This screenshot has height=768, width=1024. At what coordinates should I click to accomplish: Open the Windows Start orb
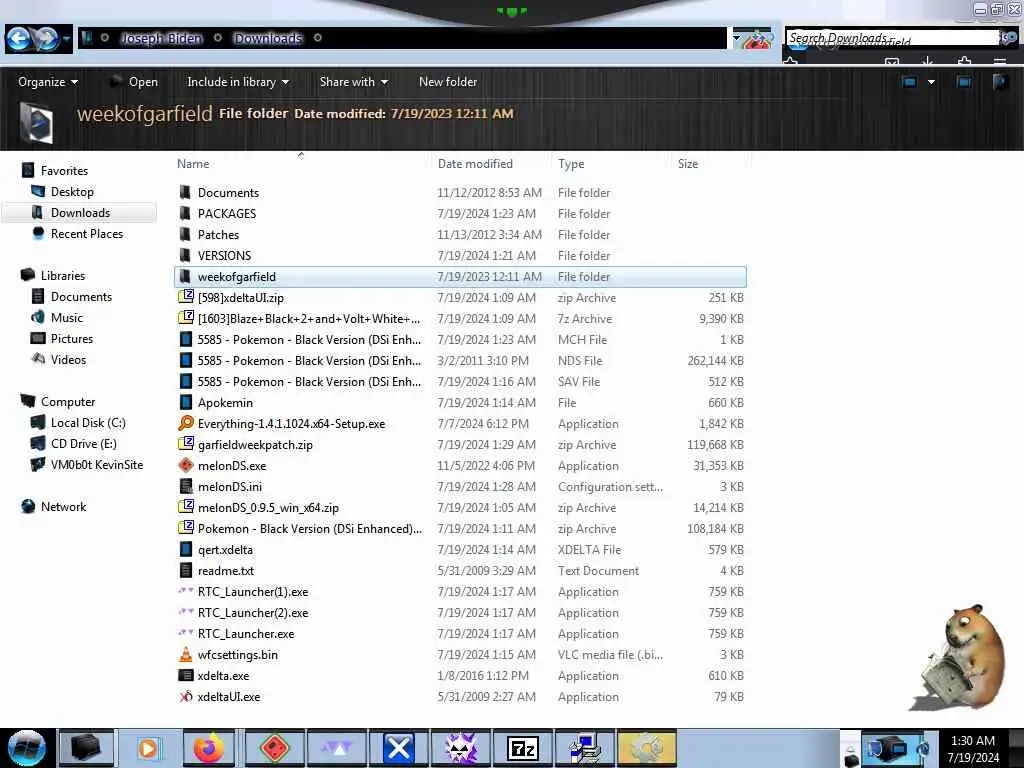27,748
